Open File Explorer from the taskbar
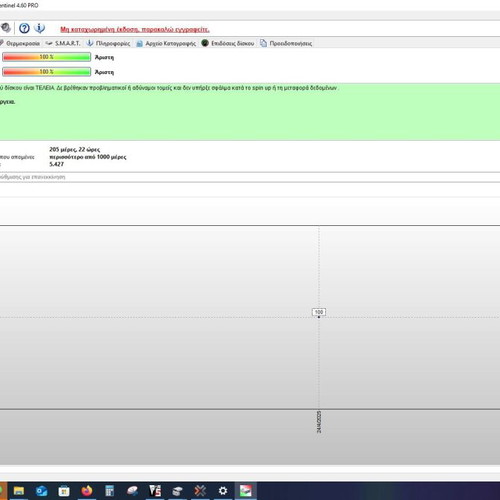Image resolution: width=500 pixels, height=500 pixels. (x=19, y=491)
